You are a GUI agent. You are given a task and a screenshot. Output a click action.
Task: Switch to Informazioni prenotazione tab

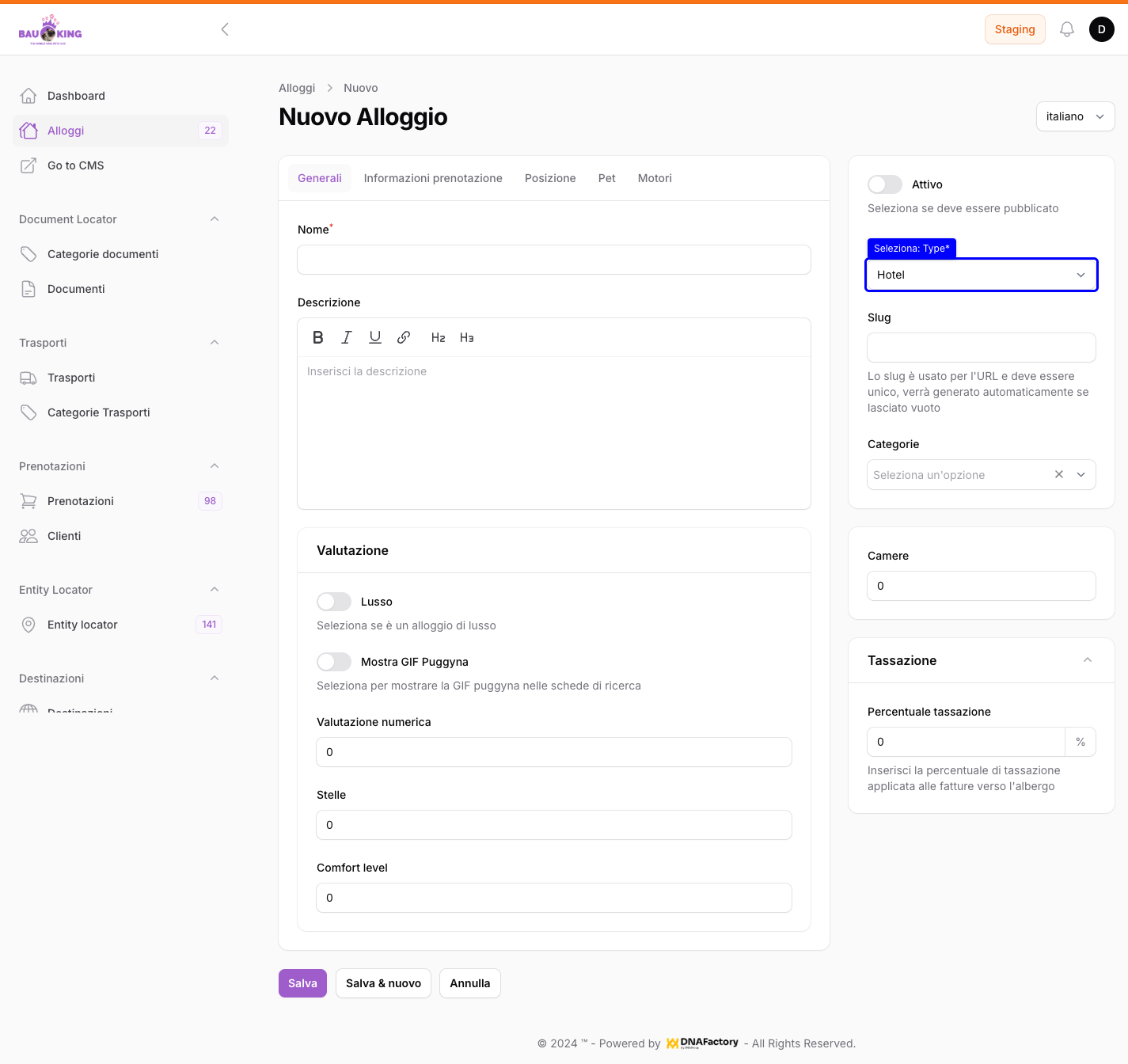[x=433, y=178]
